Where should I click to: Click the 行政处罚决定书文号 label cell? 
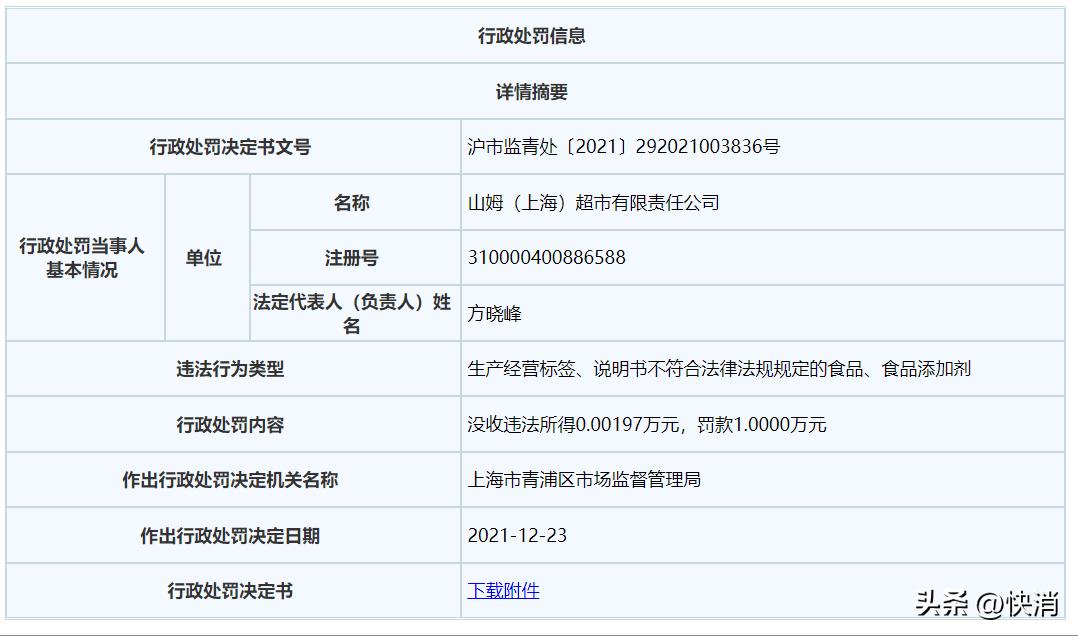232,145
